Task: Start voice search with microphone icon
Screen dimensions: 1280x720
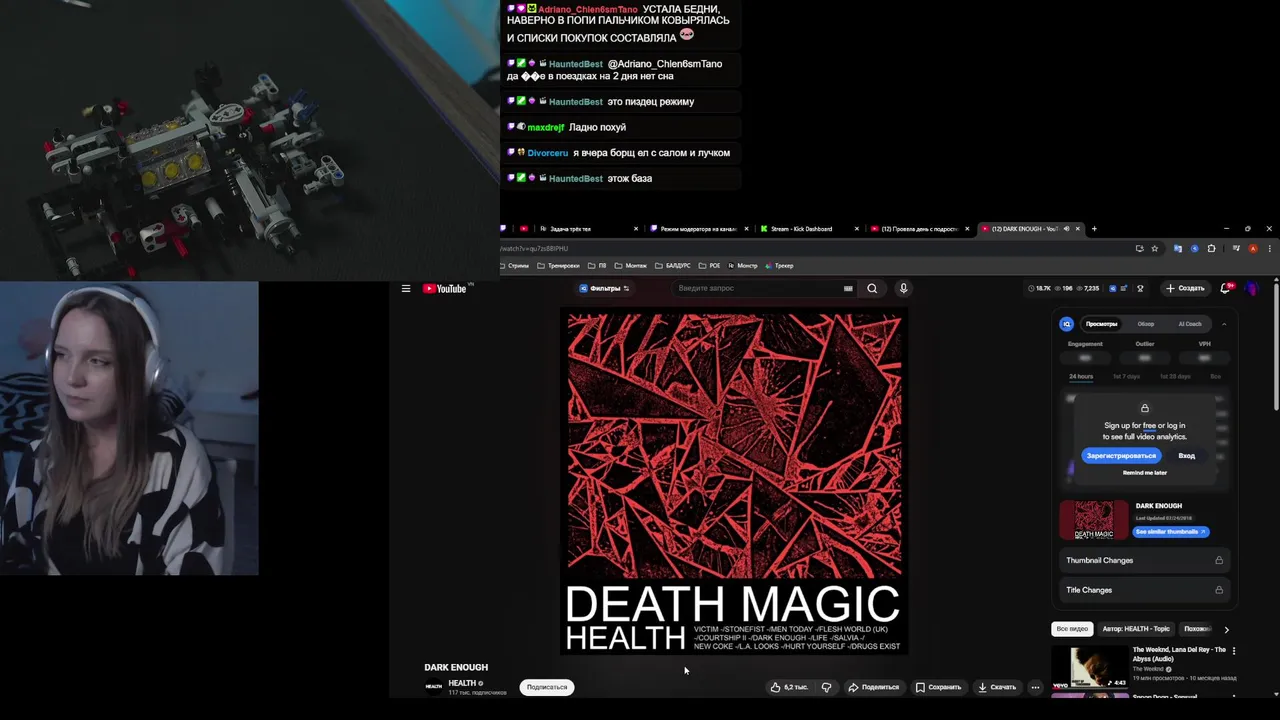Action: [x=903, y=288]
